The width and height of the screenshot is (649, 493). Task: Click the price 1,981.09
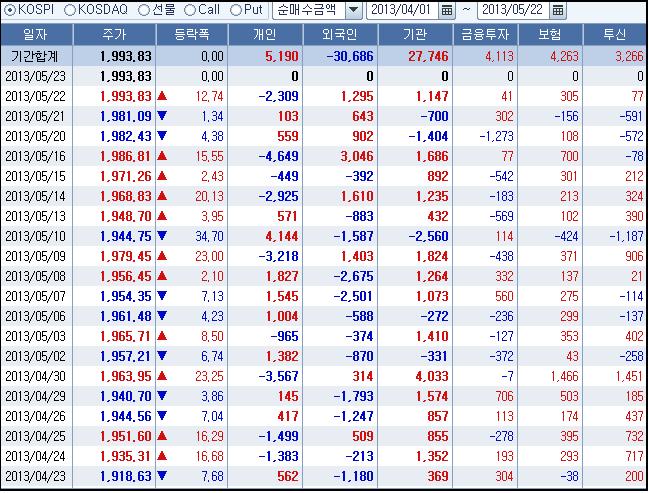[126, 116]
